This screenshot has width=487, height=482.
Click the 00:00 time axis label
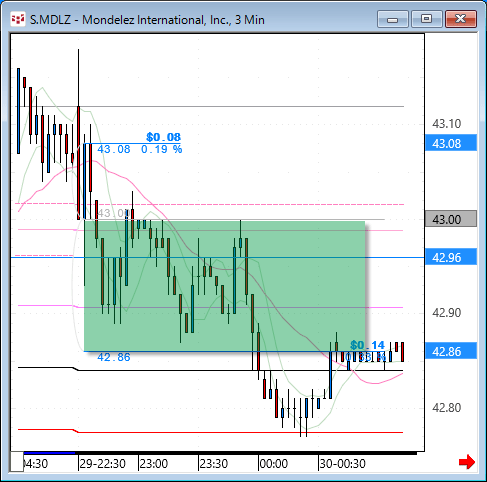[x=273, y=464]
